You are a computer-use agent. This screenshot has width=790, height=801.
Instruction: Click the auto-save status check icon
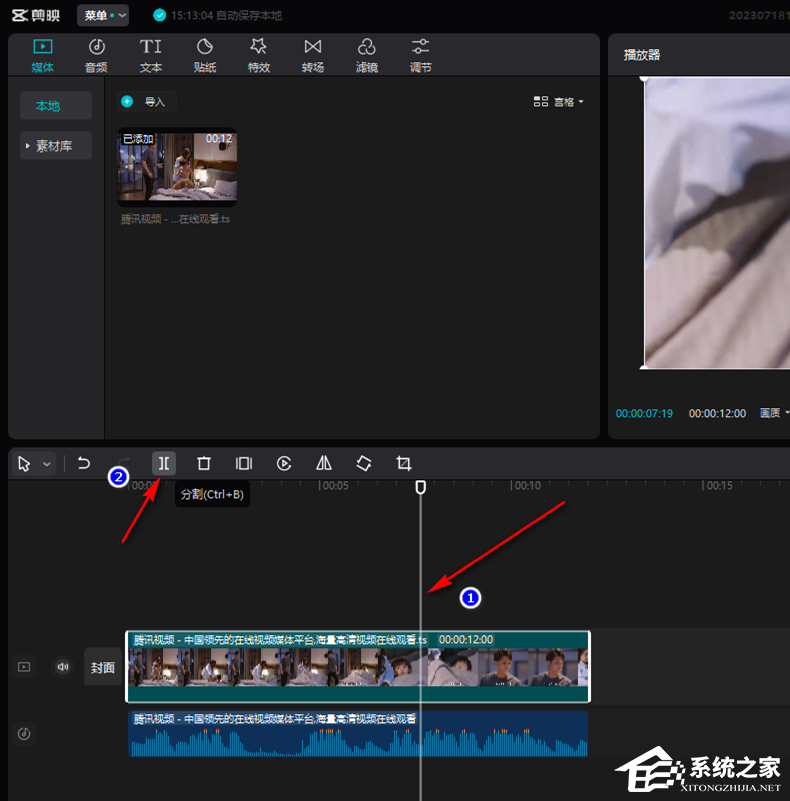159,15
